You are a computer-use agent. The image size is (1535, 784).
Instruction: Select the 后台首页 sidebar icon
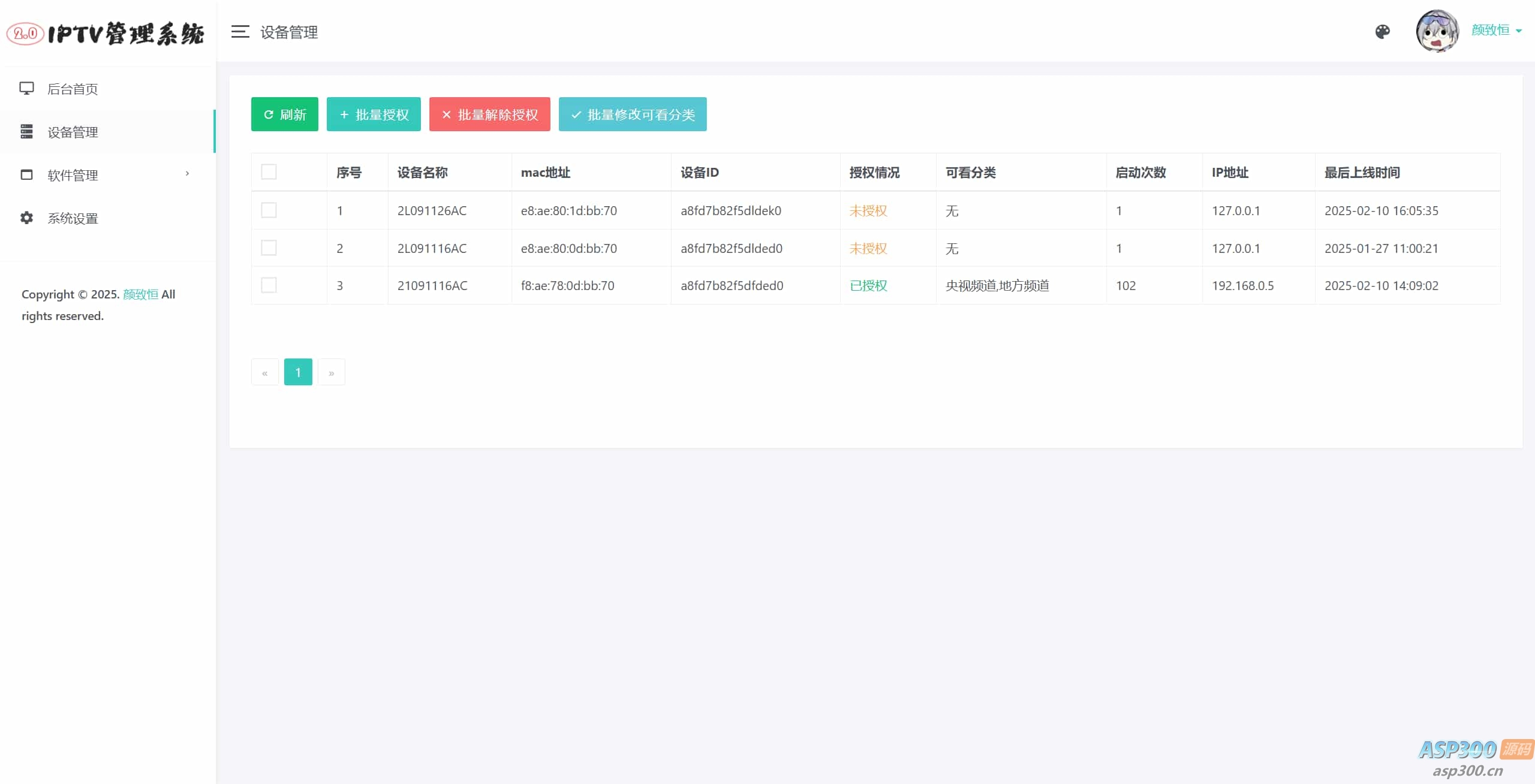(27, 88)
